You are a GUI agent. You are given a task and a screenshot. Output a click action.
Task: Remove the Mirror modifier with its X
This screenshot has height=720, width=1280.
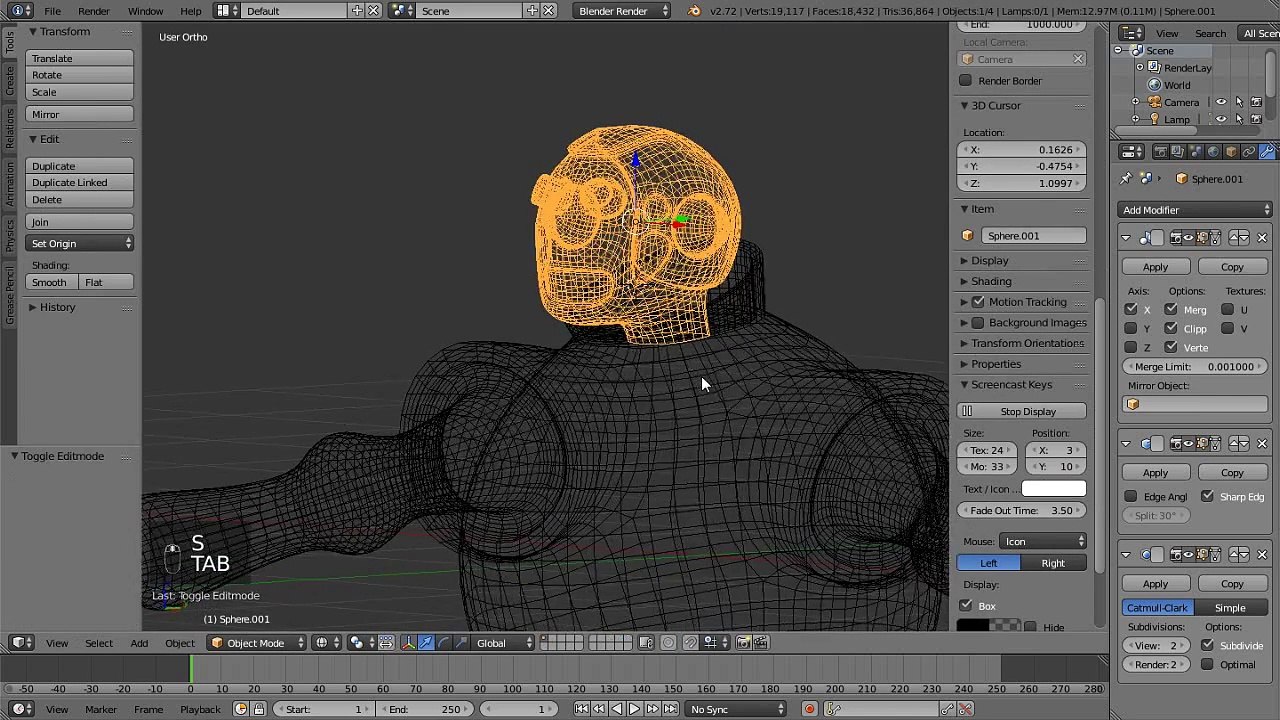1262,237
